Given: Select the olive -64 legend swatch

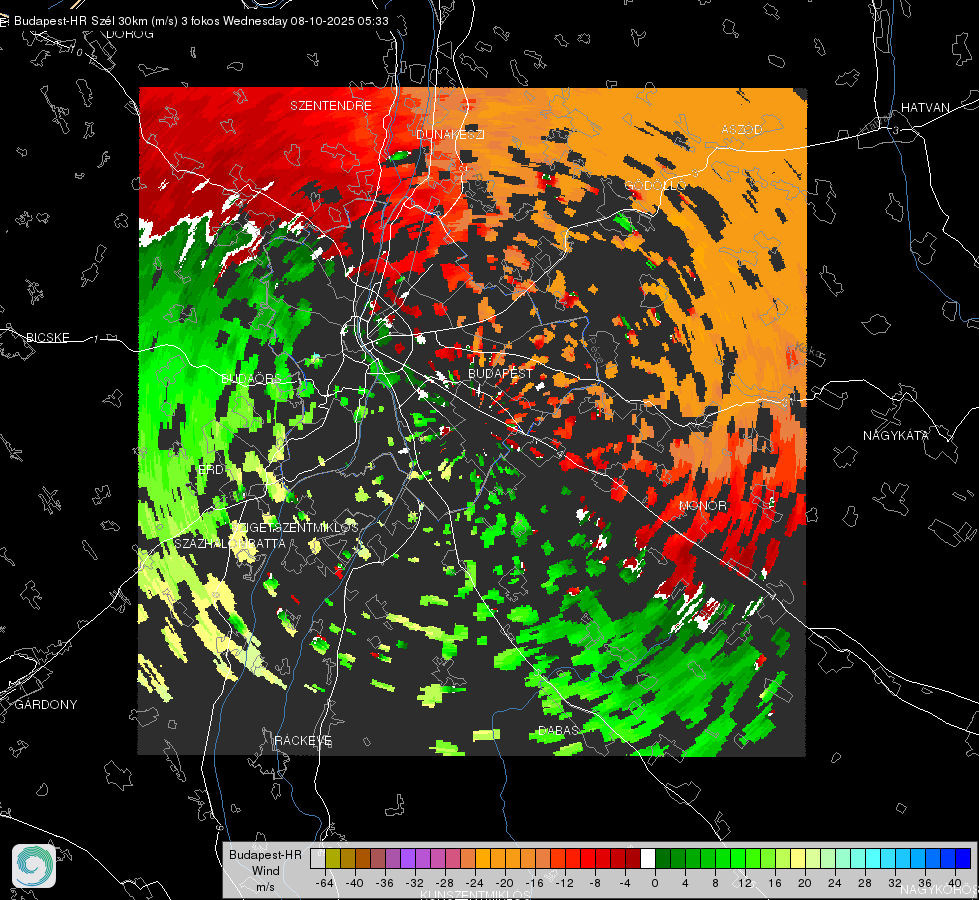Looking at the screenshot, I should 333,859.
